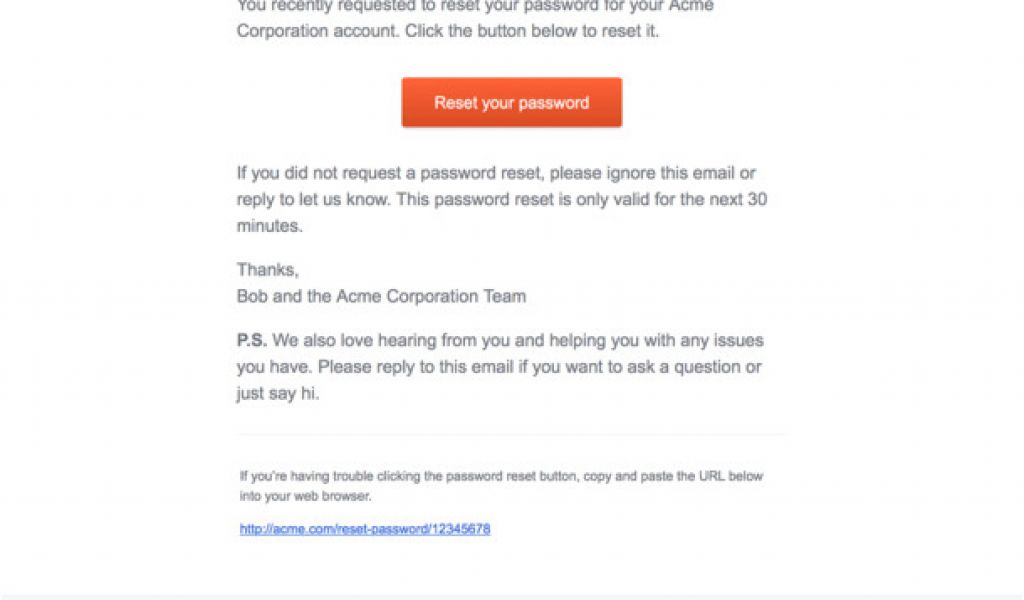Viewport: 1024px width, 600px height.
Task: Click the "Thanks," sign-off line
Action: [x=267, y=270]
